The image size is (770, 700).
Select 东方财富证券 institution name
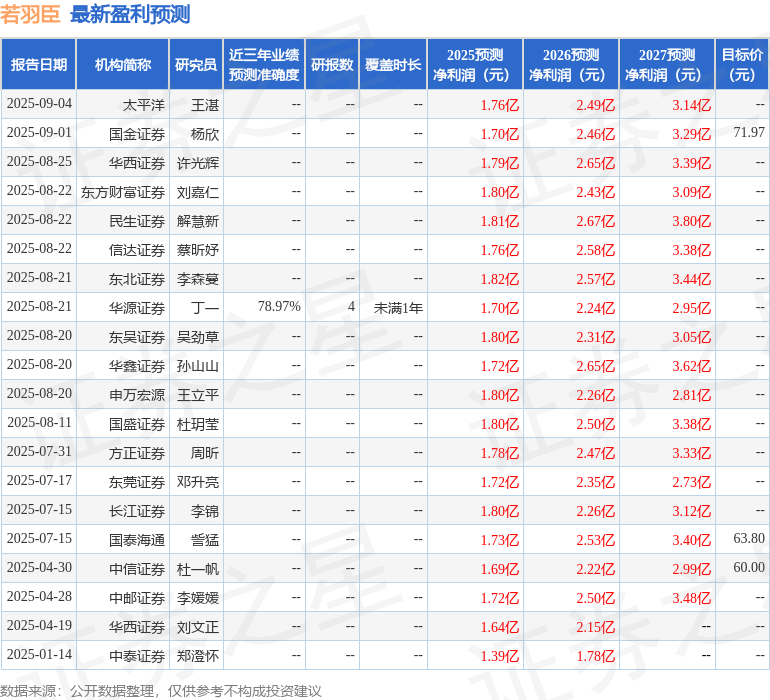[123, 192]
